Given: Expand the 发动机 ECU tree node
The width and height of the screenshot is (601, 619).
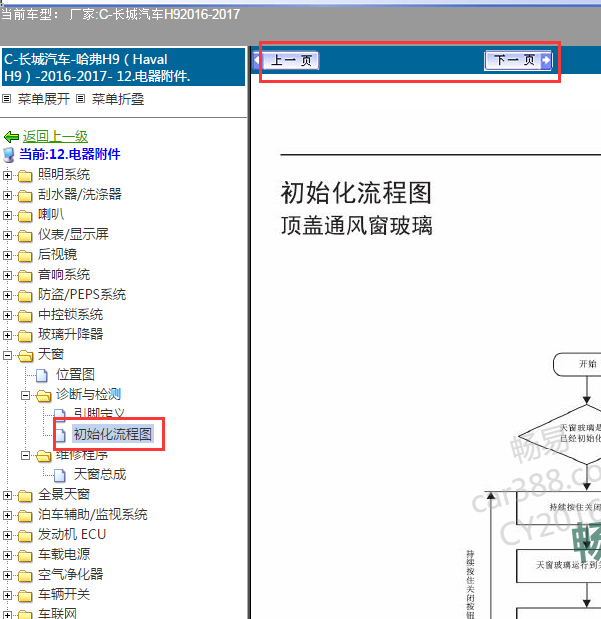Looking at the screenshot, I should pos(7,535).
